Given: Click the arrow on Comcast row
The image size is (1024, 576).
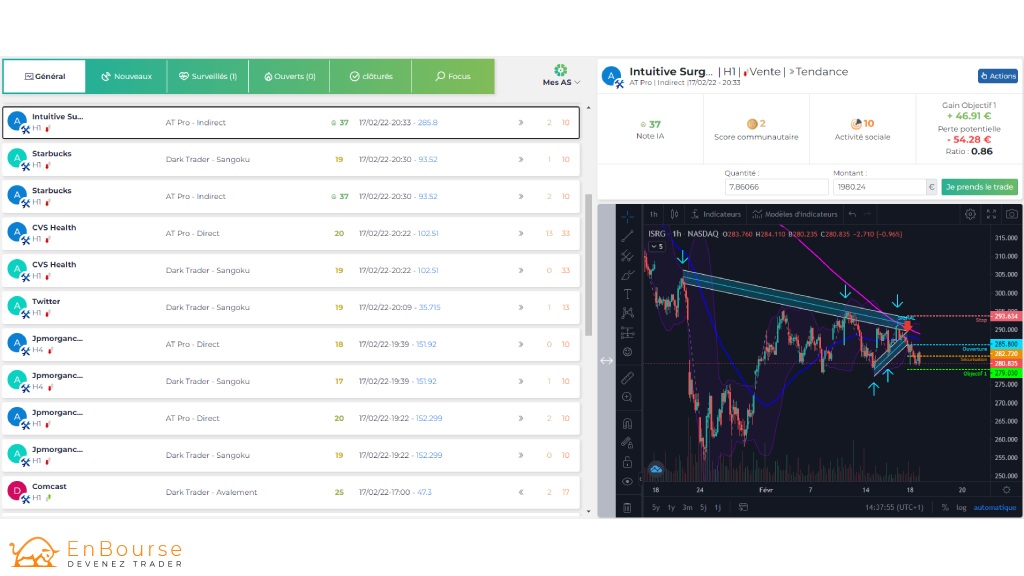Looking at the screenshot, I should click(x=520, y=492).
